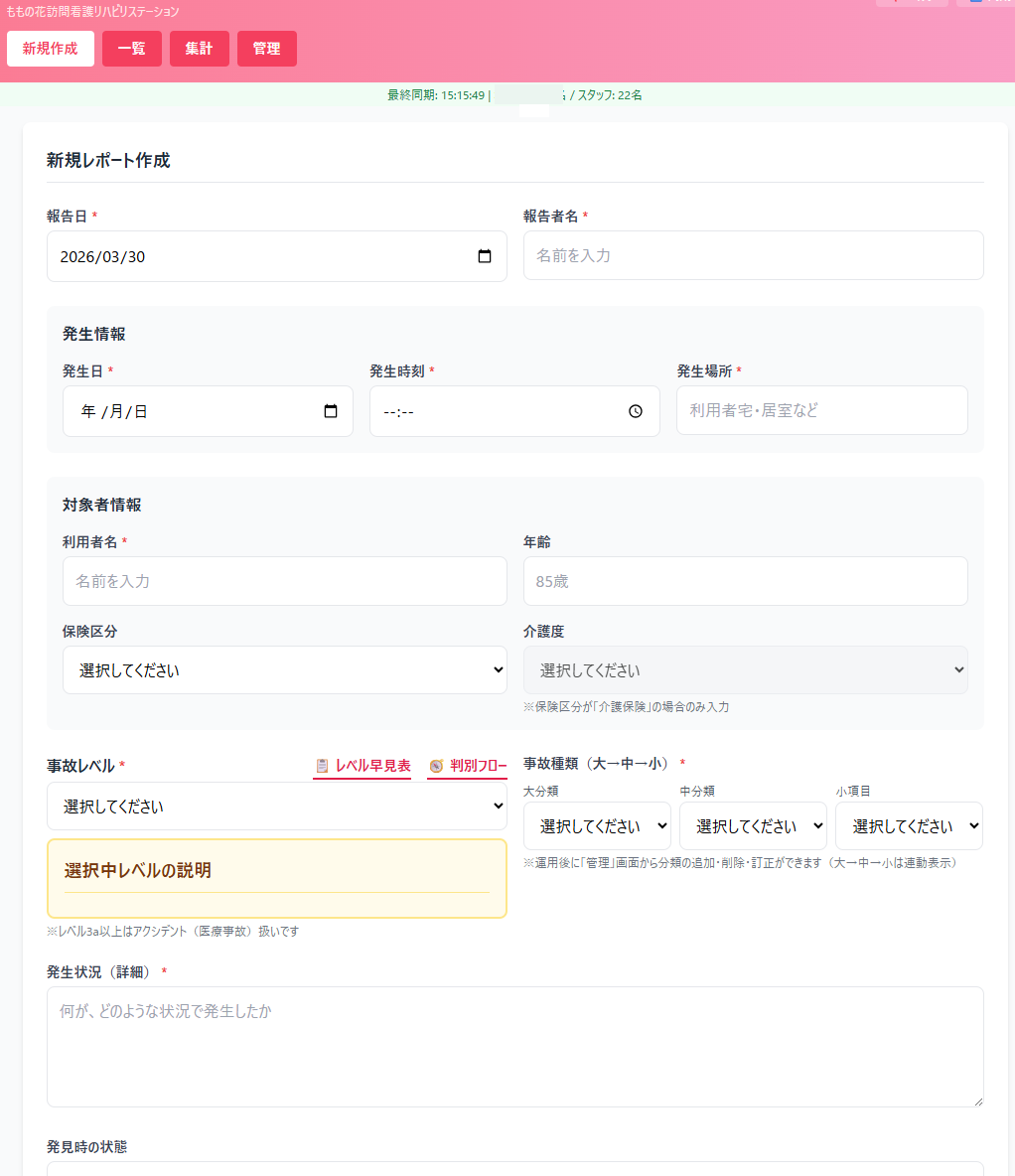1015x1176 pixels.
Task: Click clock icon in 発生時刻 field
Action: pos(636,411)
